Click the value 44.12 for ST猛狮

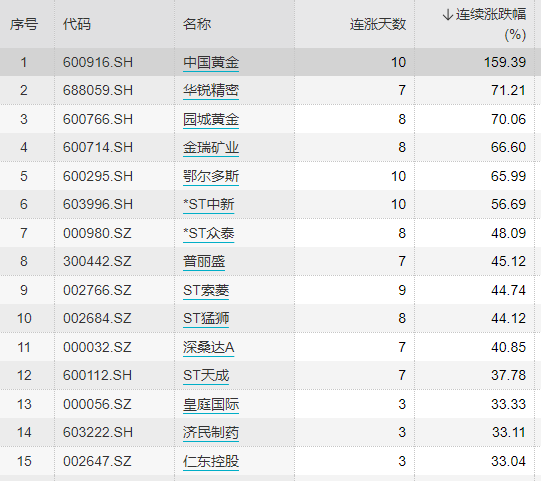point(508,318)
